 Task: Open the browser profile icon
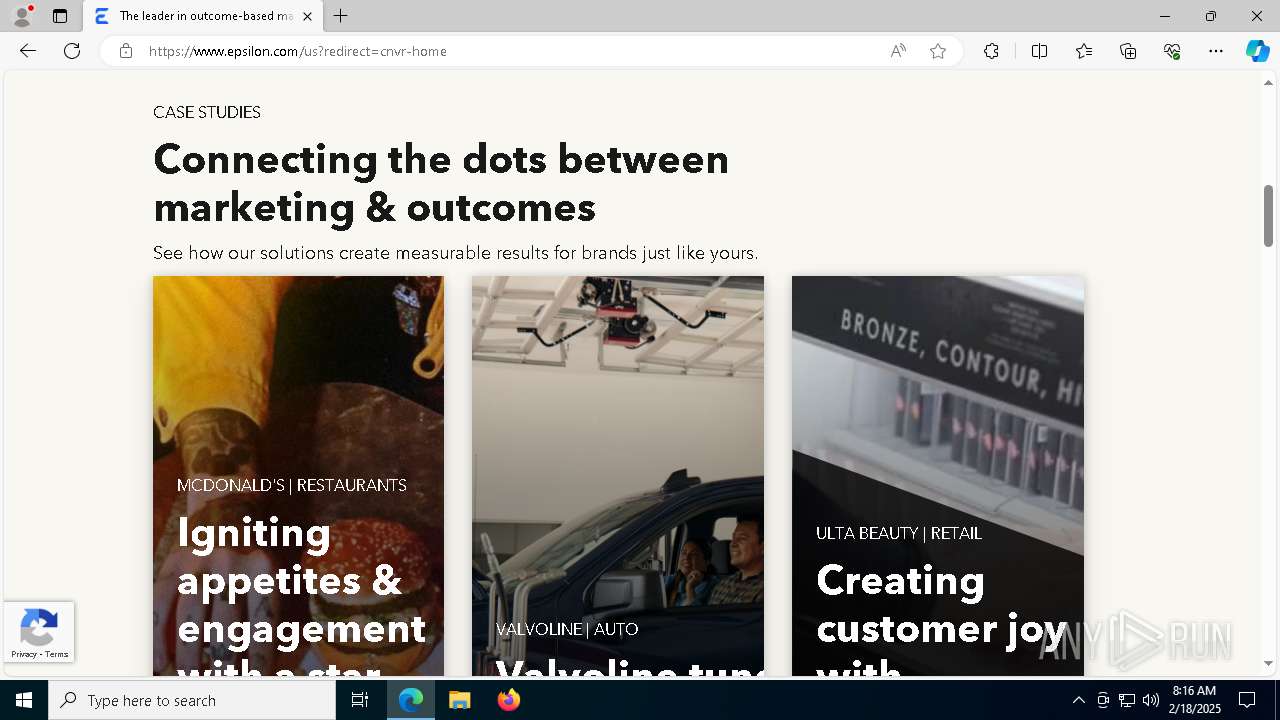(x=22, y=16)
